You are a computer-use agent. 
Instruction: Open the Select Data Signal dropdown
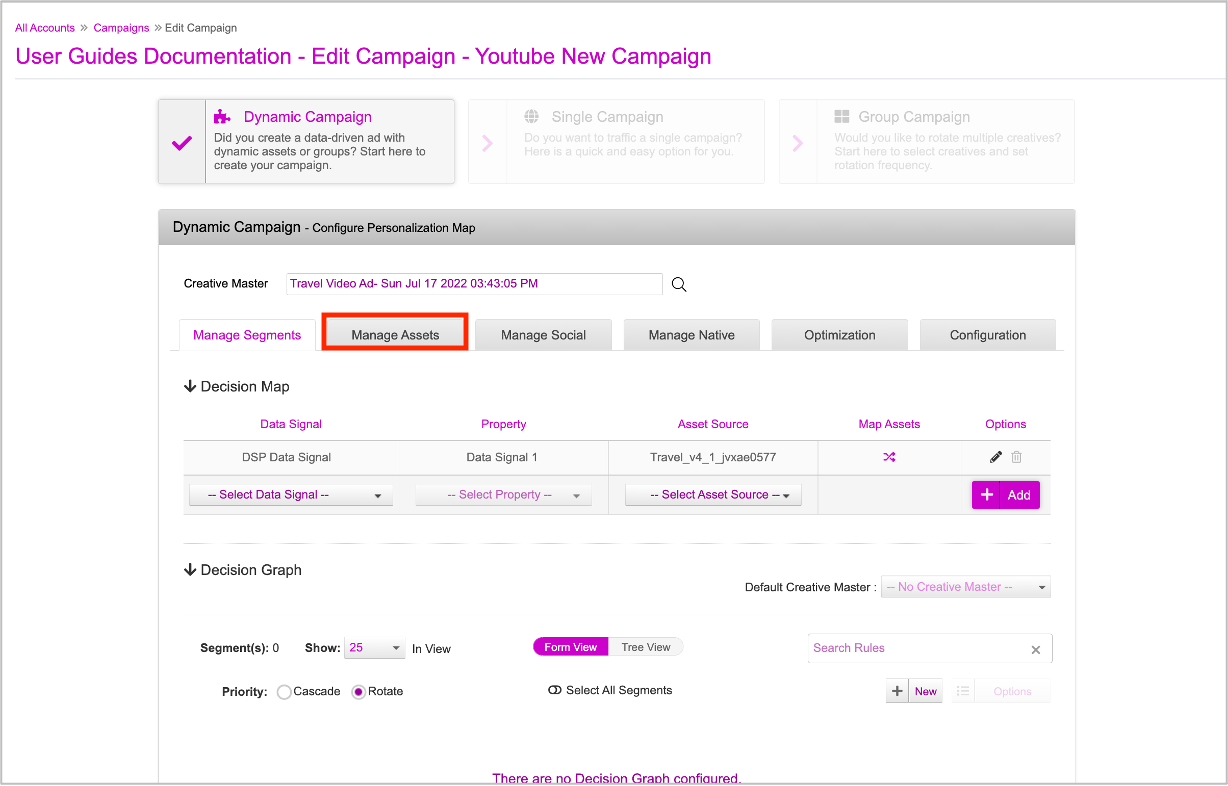291,495
